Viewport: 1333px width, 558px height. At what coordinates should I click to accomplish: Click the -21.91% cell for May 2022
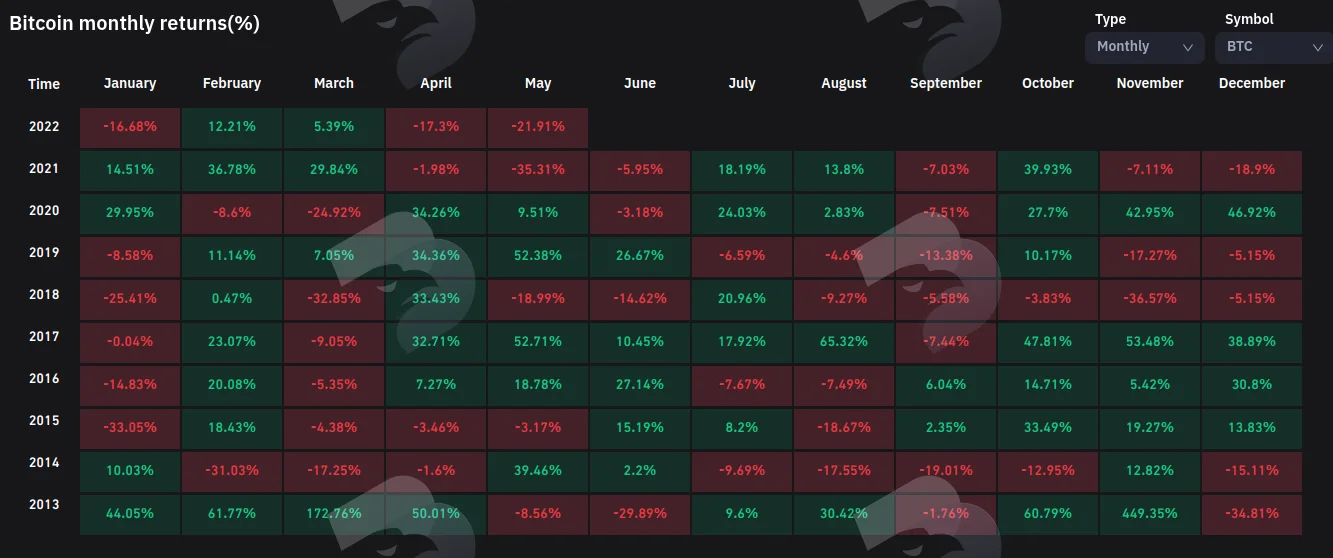click(x=538, y=127)
